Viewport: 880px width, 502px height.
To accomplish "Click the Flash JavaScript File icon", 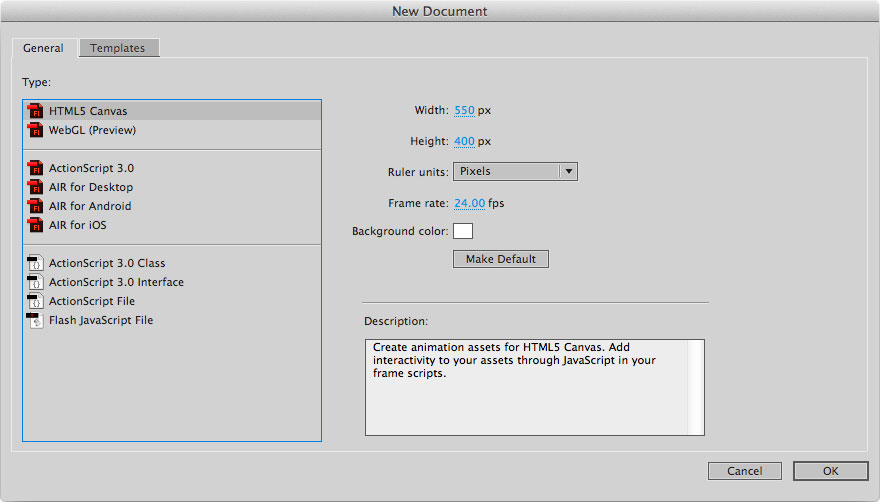I will [35, 320].
